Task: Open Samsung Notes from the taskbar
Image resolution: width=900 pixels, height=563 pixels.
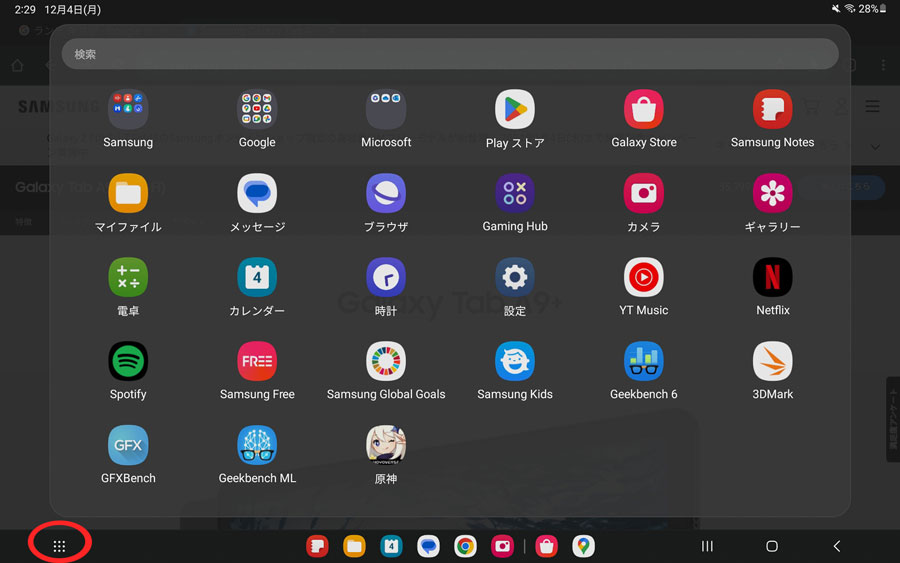Action: [317, 546]
